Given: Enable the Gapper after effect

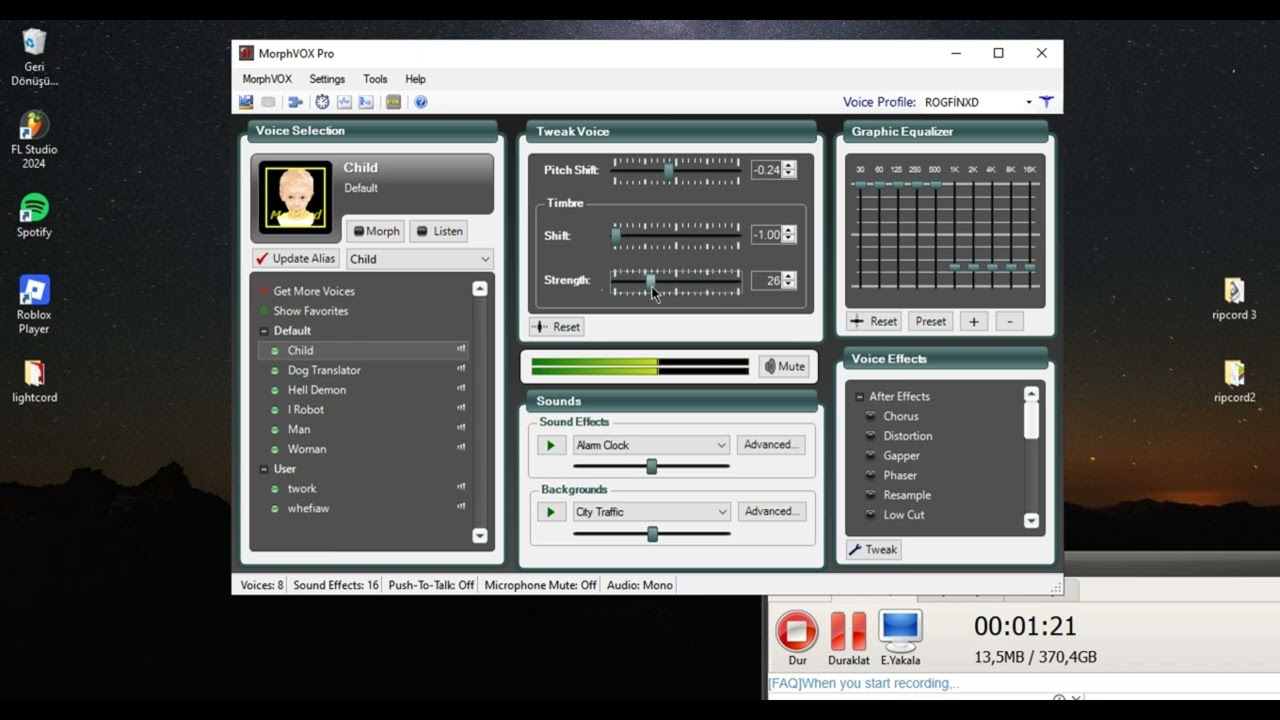Looking at the screenshot, I should (870, 456).
